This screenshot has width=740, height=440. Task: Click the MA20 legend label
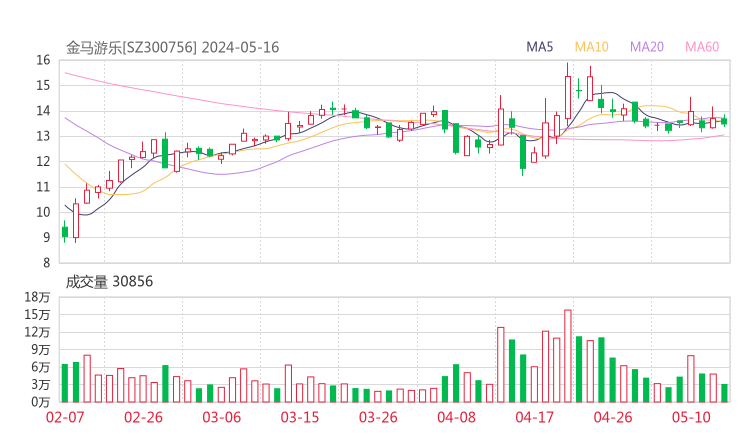pos(647,47)
